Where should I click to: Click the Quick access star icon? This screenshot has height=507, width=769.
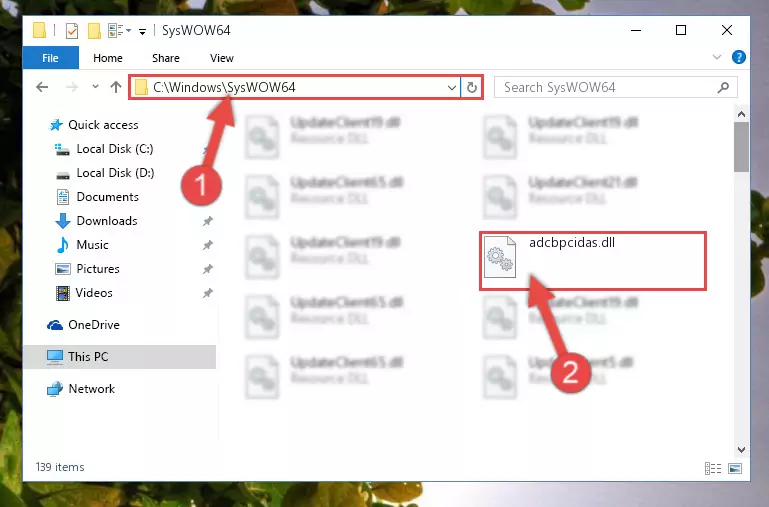point(56,125)
